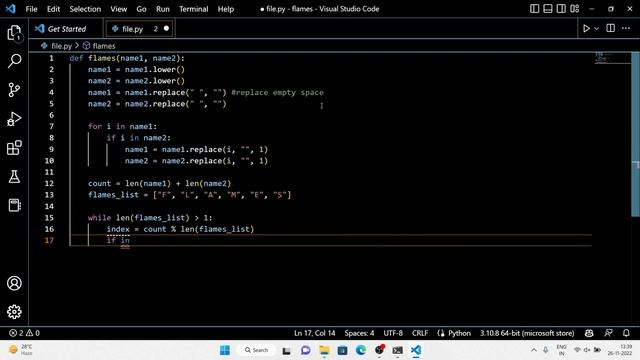Select Python language mode in status bar
Viewport: 640px width, 360px height.
tap(459, 333)
